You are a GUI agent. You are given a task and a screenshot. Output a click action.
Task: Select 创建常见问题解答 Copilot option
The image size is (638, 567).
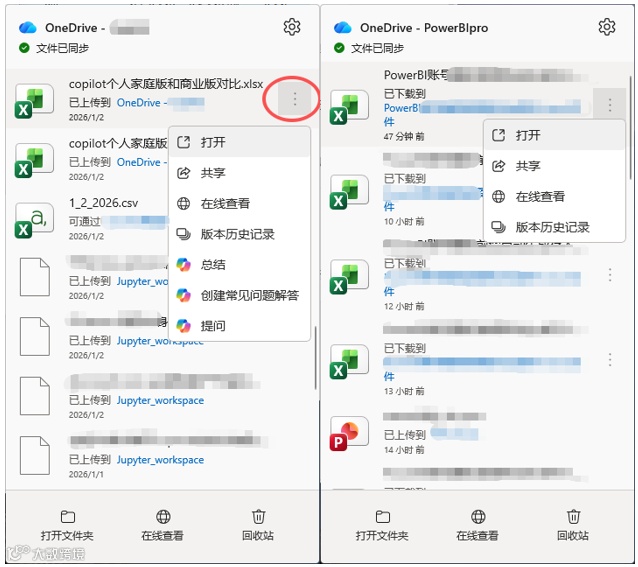[240, 295]
